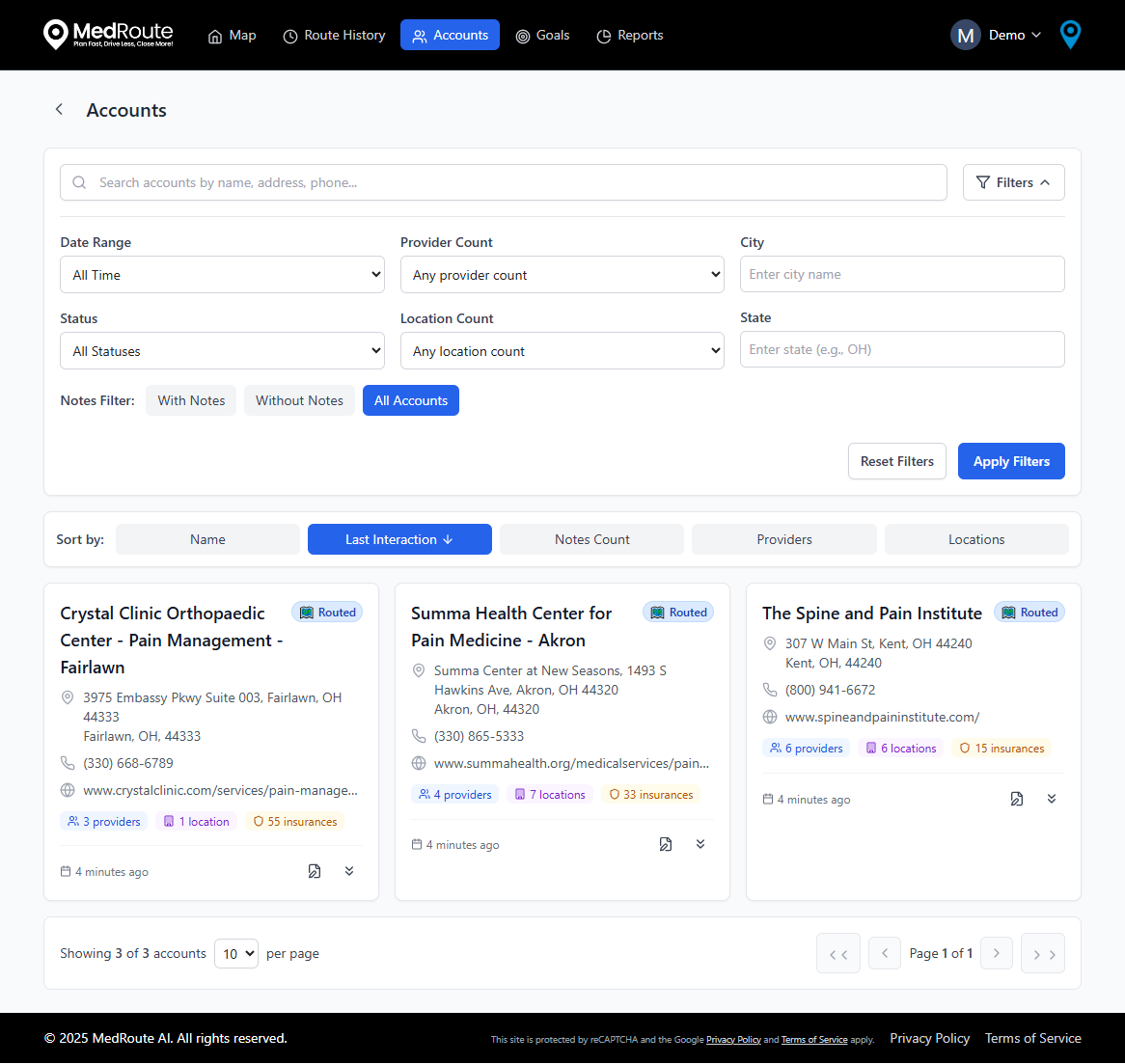Click the MedRoute logo
This screenshot has width=1125, height=1064.
(108, 35)
